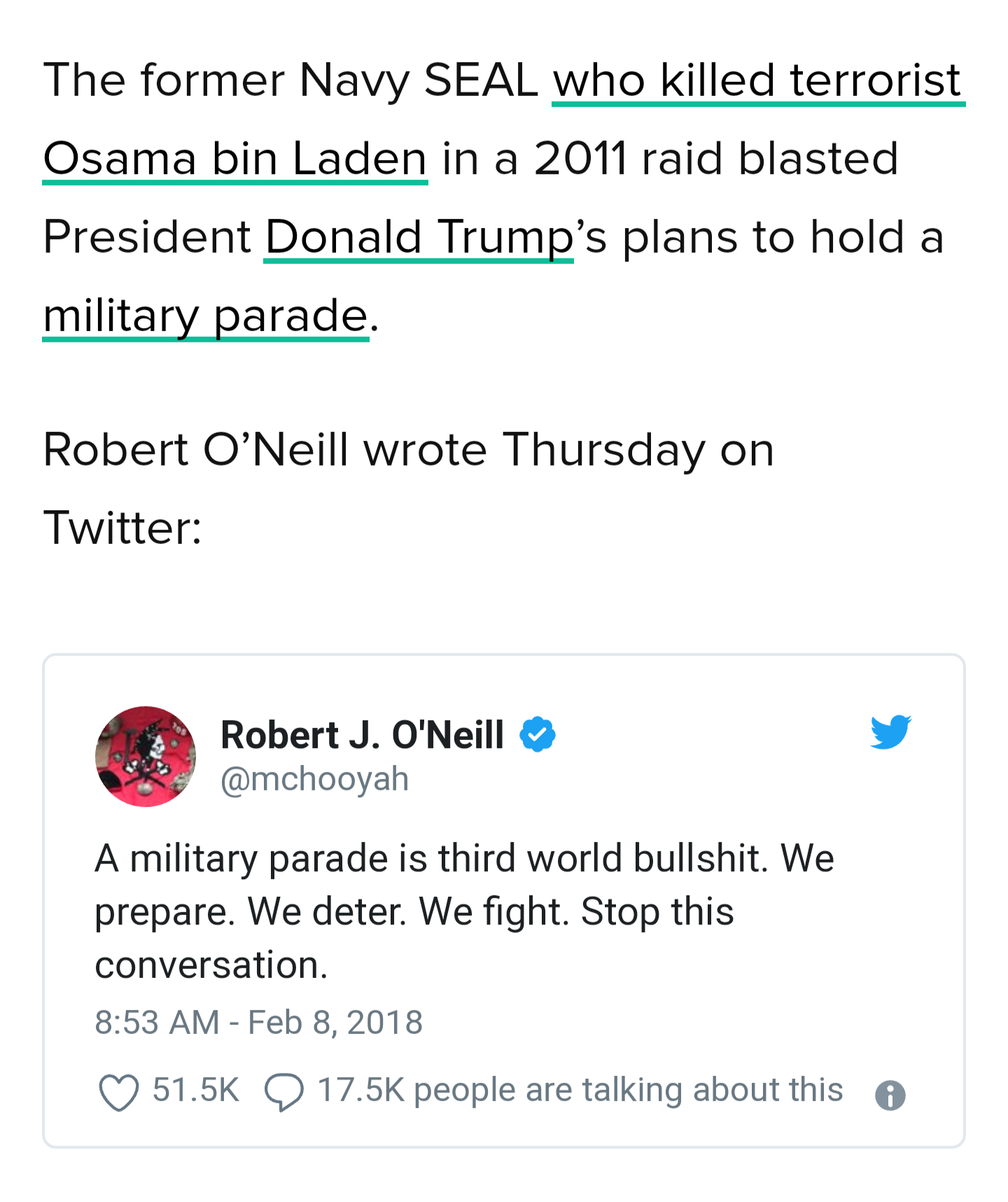1008x1202 pixels.
Task: Click the word 'President' in the article
Action: (147, 237)
